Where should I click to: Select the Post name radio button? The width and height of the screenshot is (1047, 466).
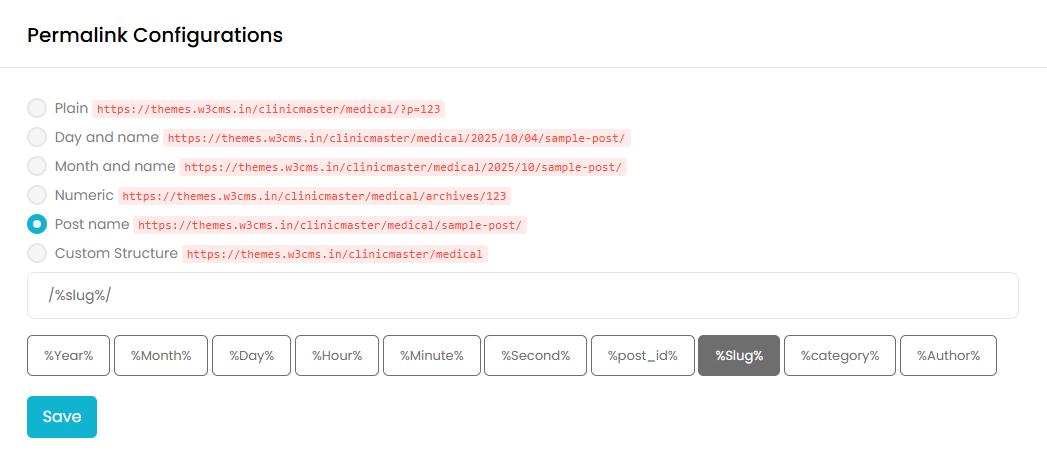tap(37, 224)
